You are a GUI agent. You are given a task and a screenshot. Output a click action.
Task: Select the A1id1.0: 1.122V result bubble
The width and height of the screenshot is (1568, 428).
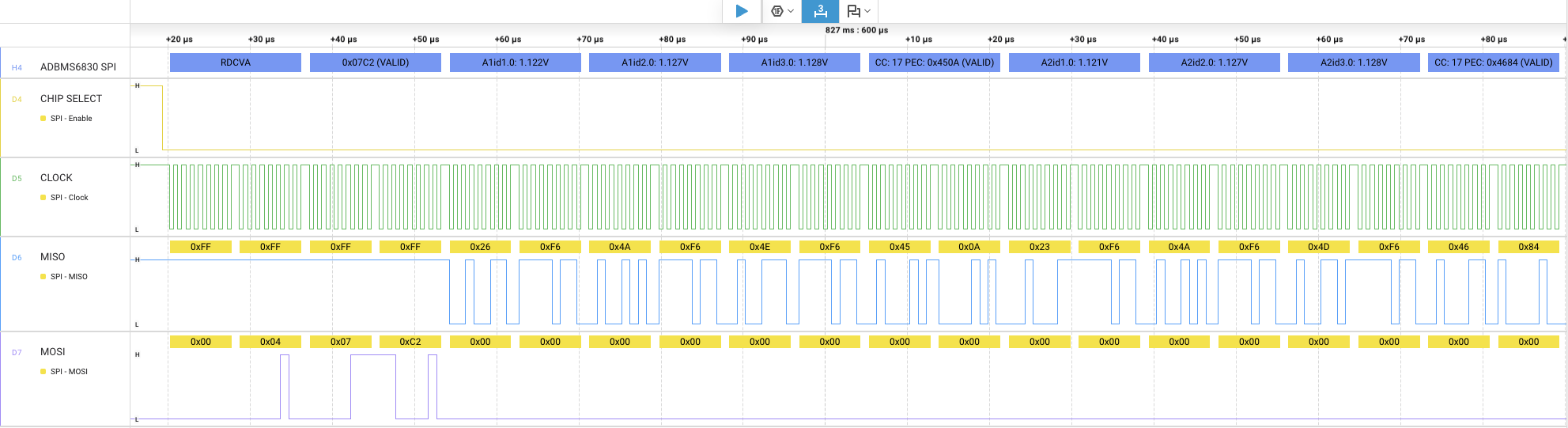pyautogui.click(x=516, y=62)
